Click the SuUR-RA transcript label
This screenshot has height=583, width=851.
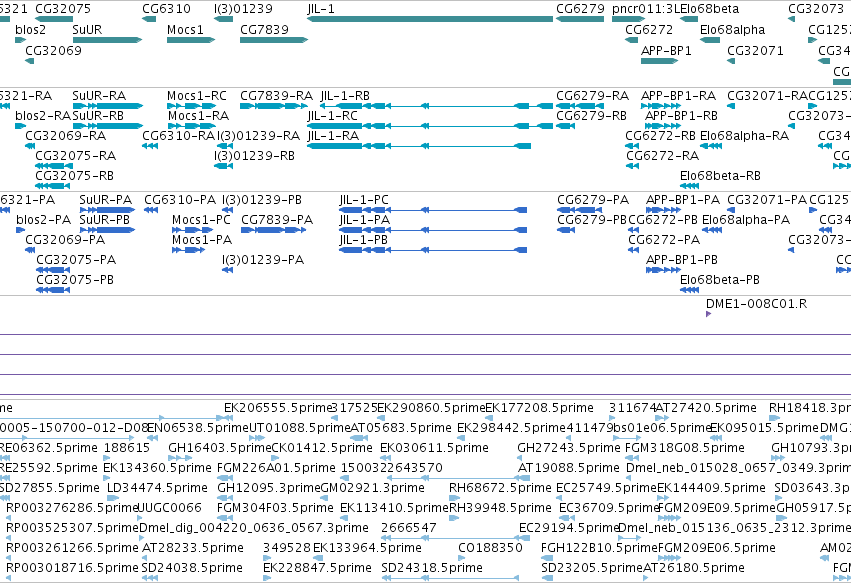pyautogui.click(x=99, y=96)
